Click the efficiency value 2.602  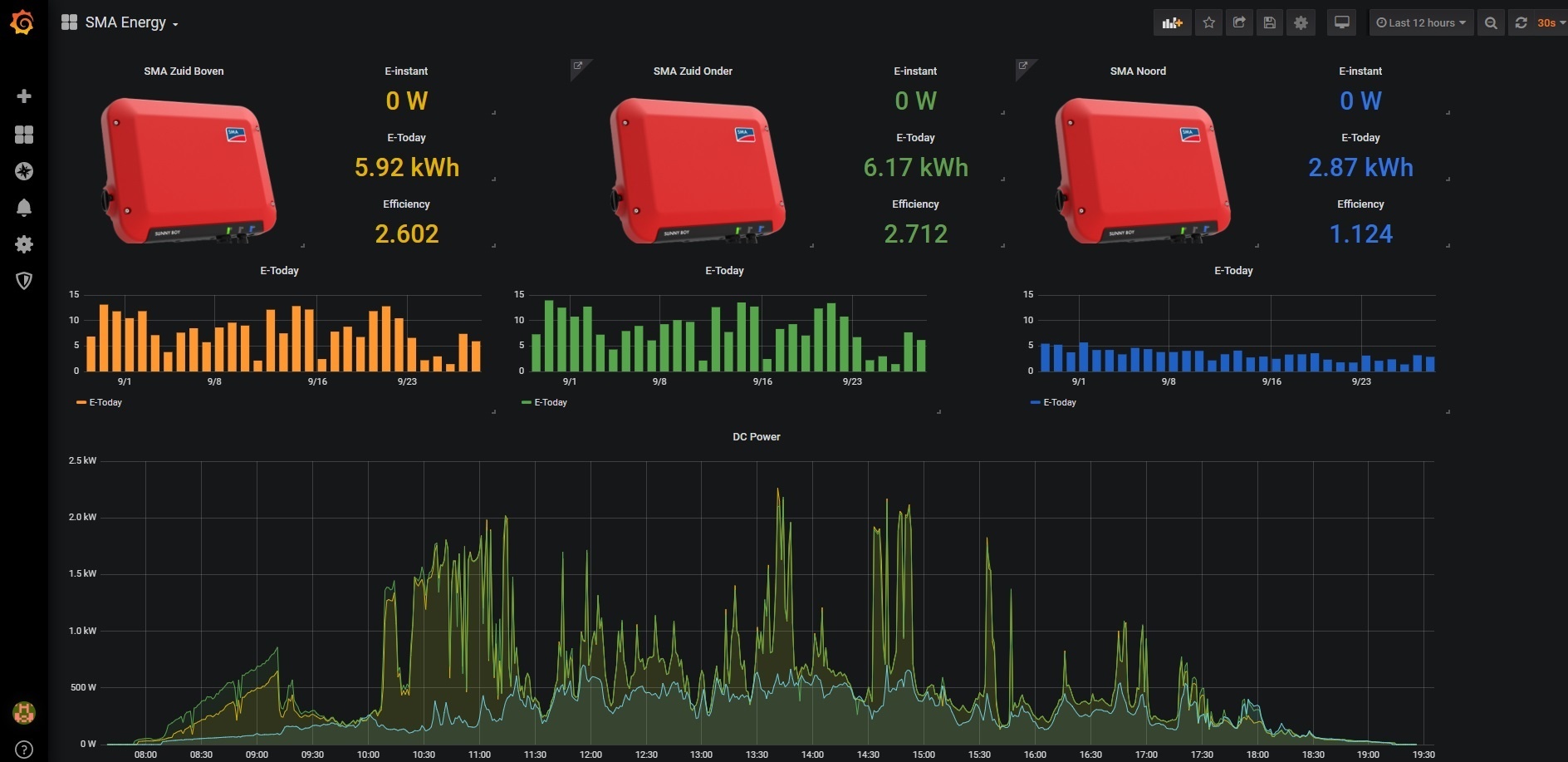click(x=406, y=234)
